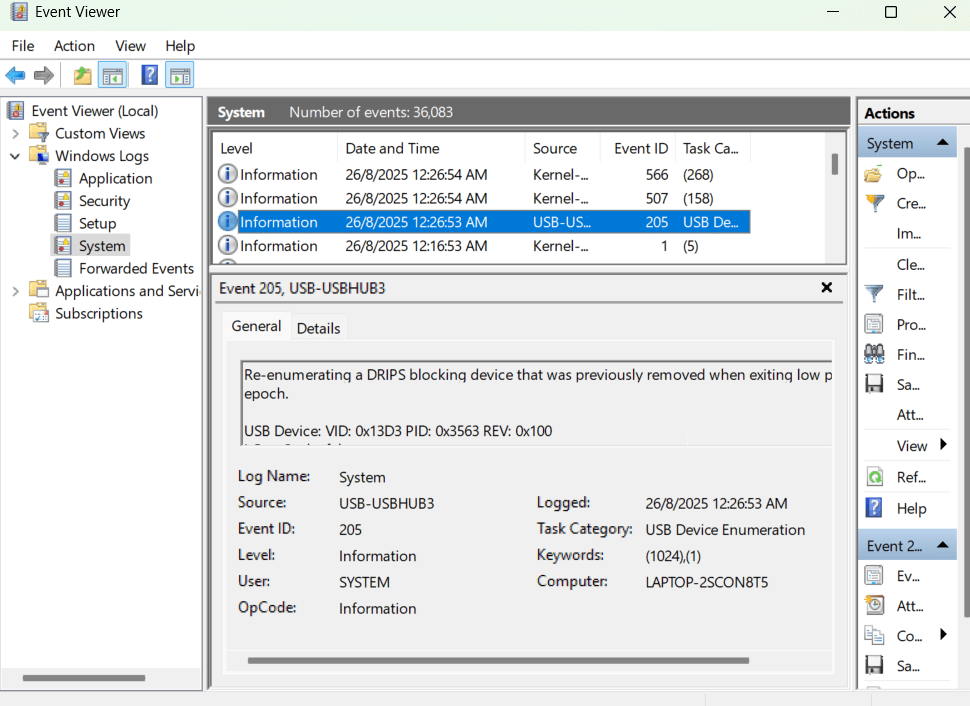Select the Security log in tree

point(104,201)
